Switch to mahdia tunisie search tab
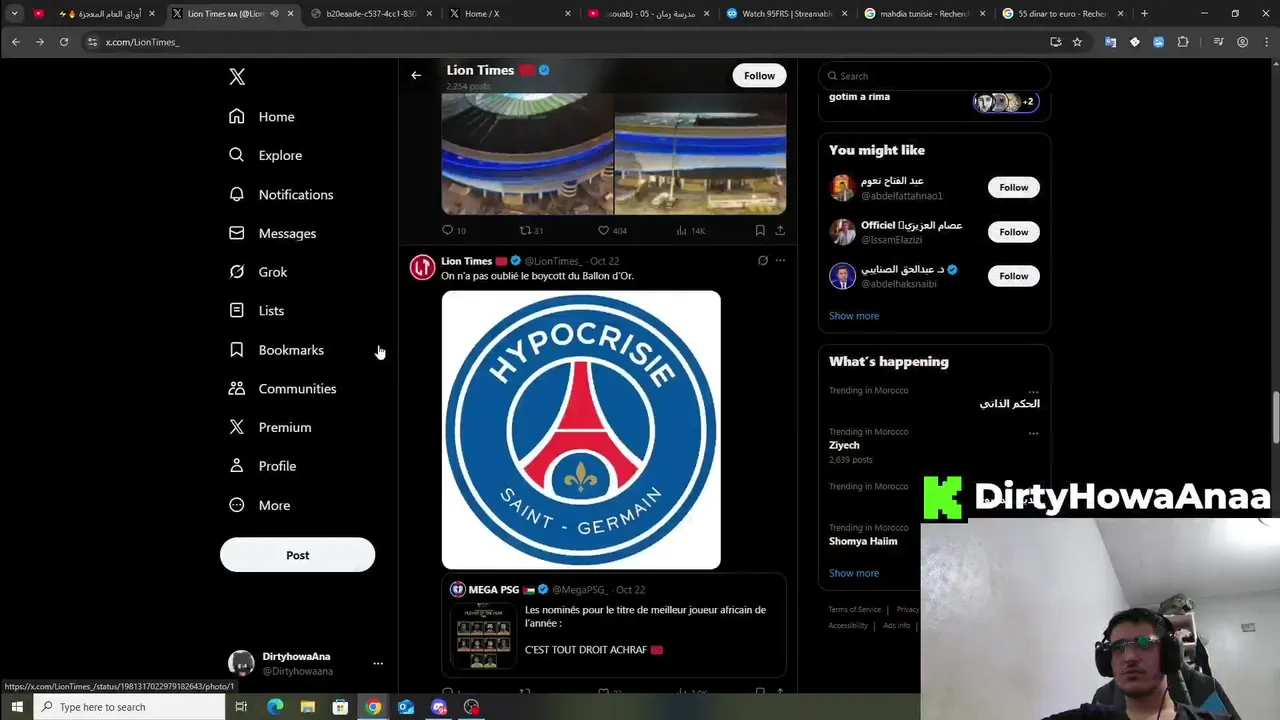Screen dimensions: 1280x720 (x=925, y=14)
